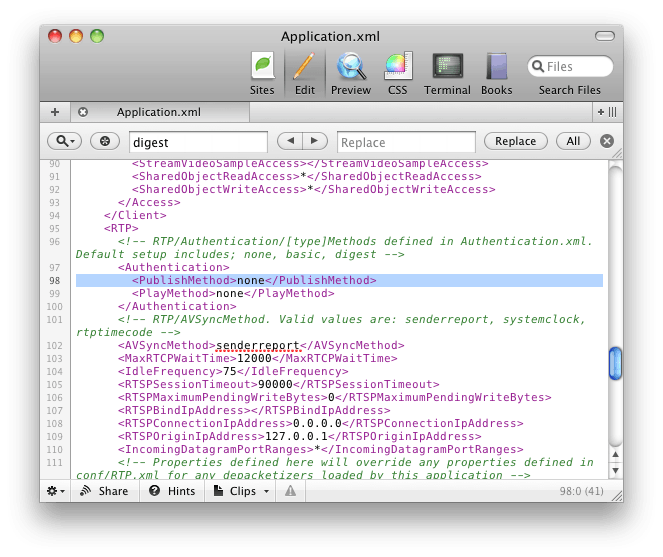Open the find options magnifier dropdown

pos(65,141)
